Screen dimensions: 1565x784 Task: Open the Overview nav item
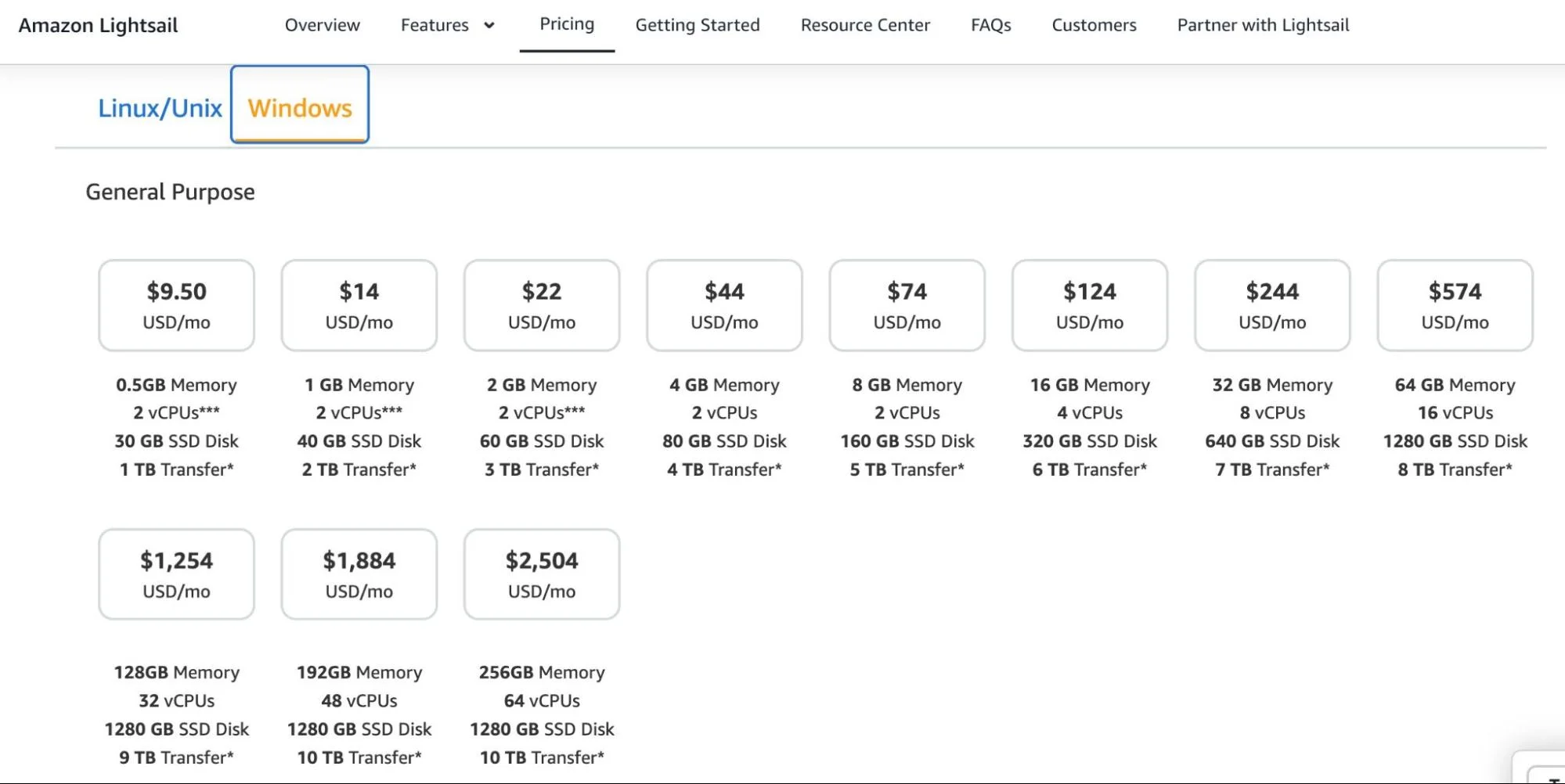click(322, 25)
